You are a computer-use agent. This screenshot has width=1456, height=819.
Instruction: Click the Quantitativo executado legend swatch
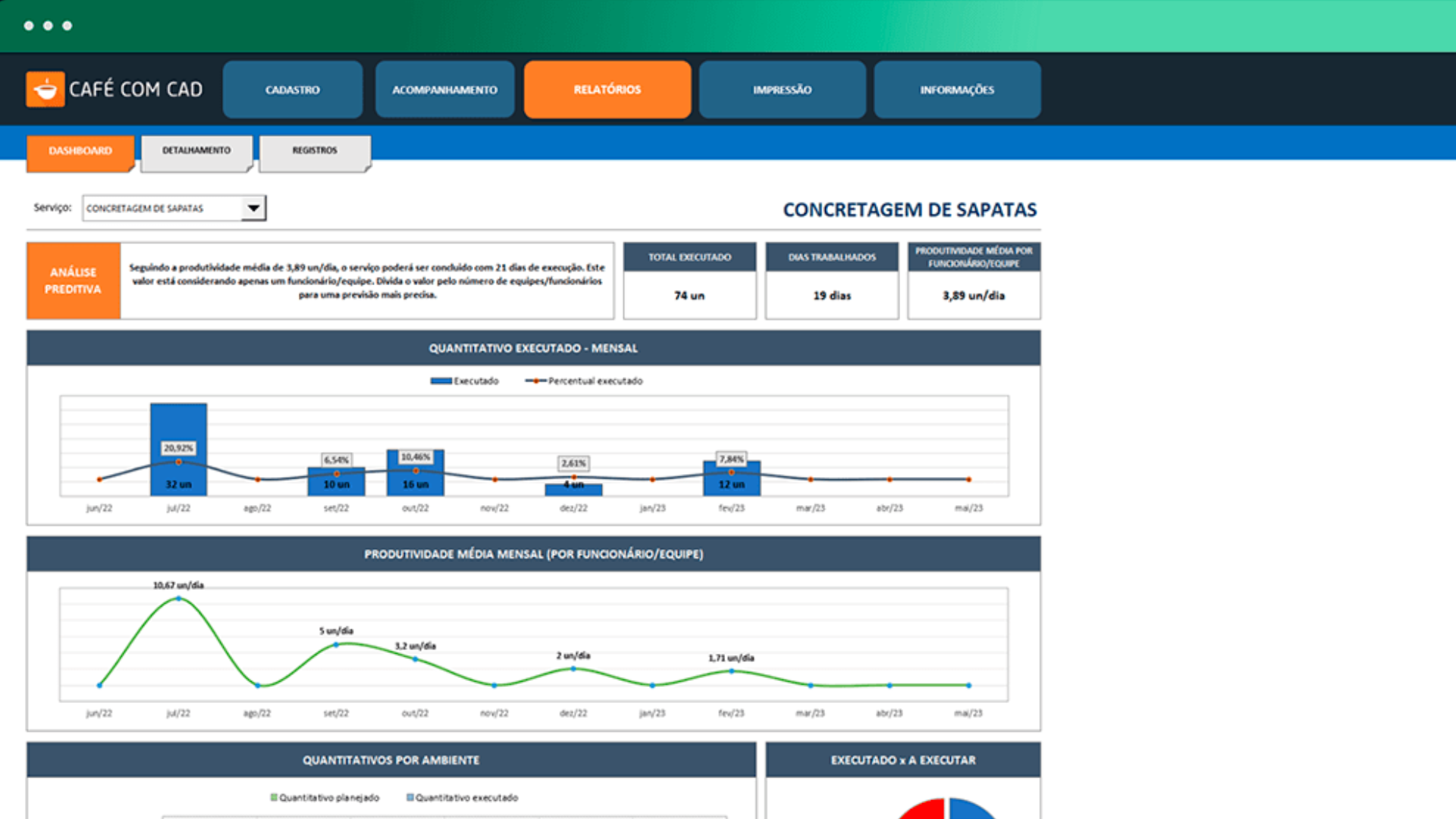pyautogui.click(x=410, y=797)
